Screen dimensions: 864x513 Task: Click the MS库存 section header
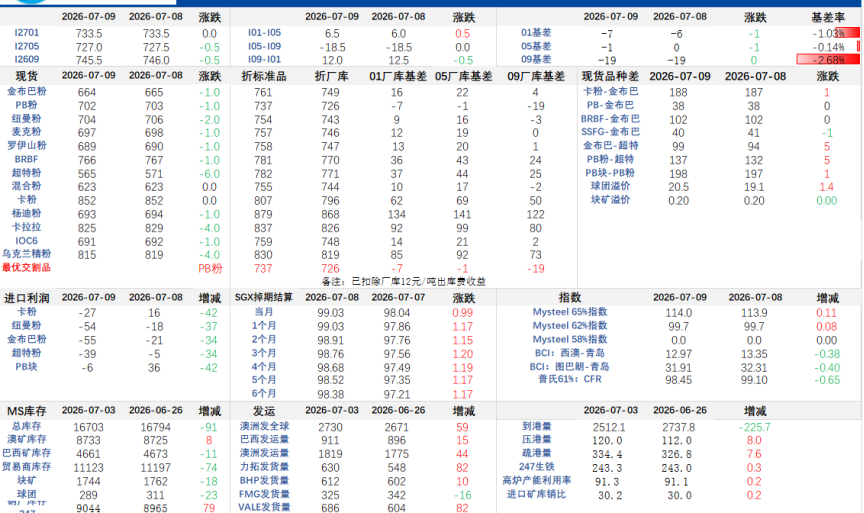point(26,411)
